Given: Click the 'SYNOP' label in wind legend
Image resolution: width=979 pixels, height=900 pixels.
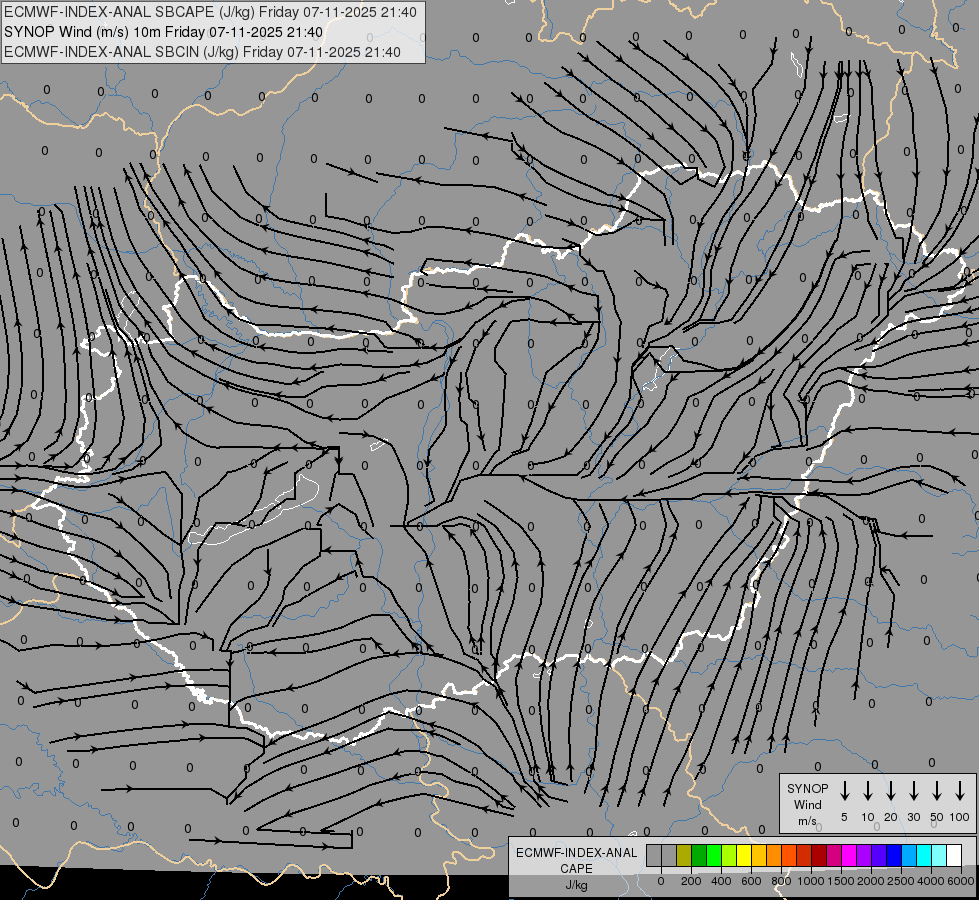Looking at the screenshot, I should (x=807, y=788).
